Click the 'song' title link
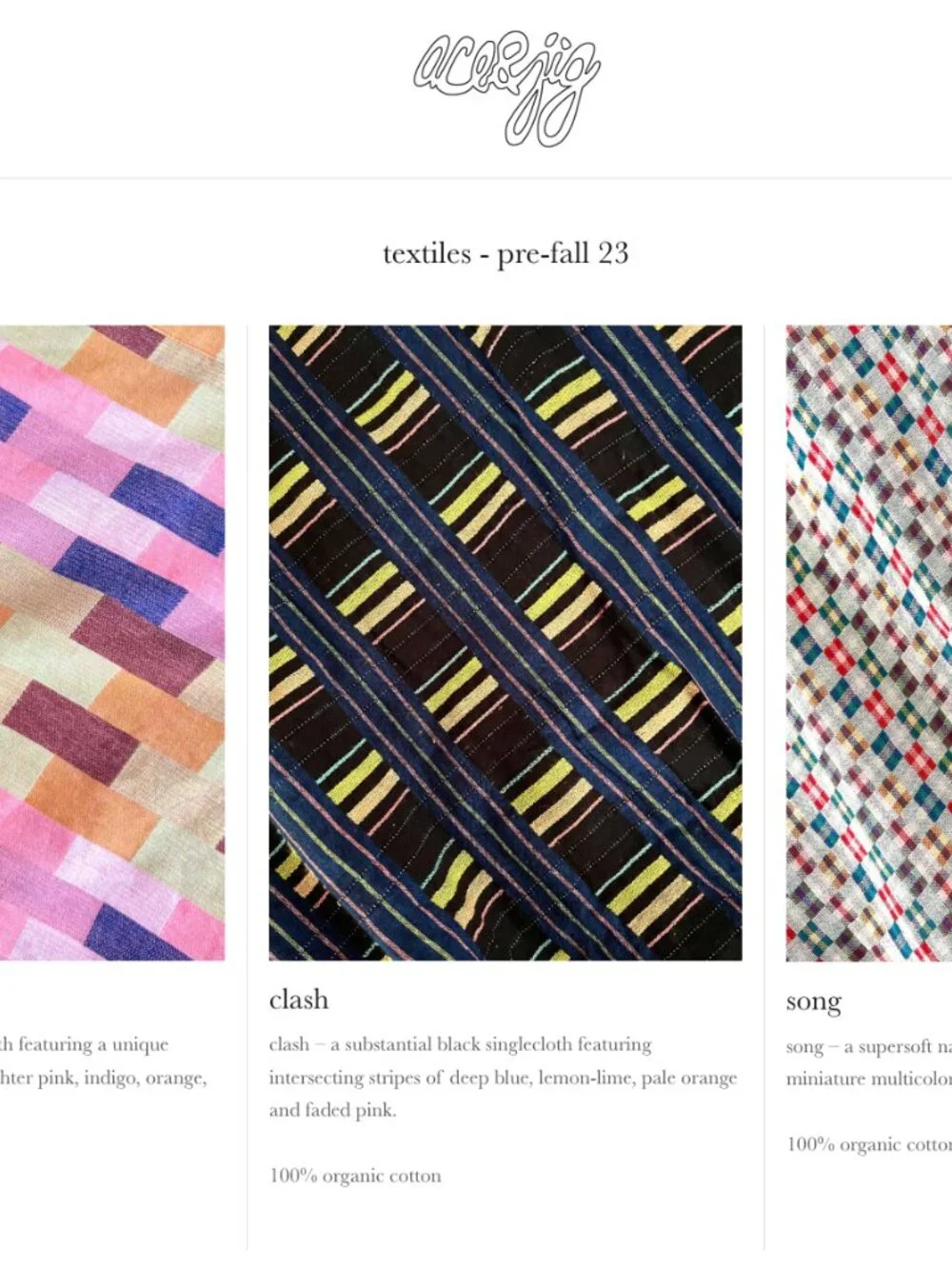 coord(814,1001)
